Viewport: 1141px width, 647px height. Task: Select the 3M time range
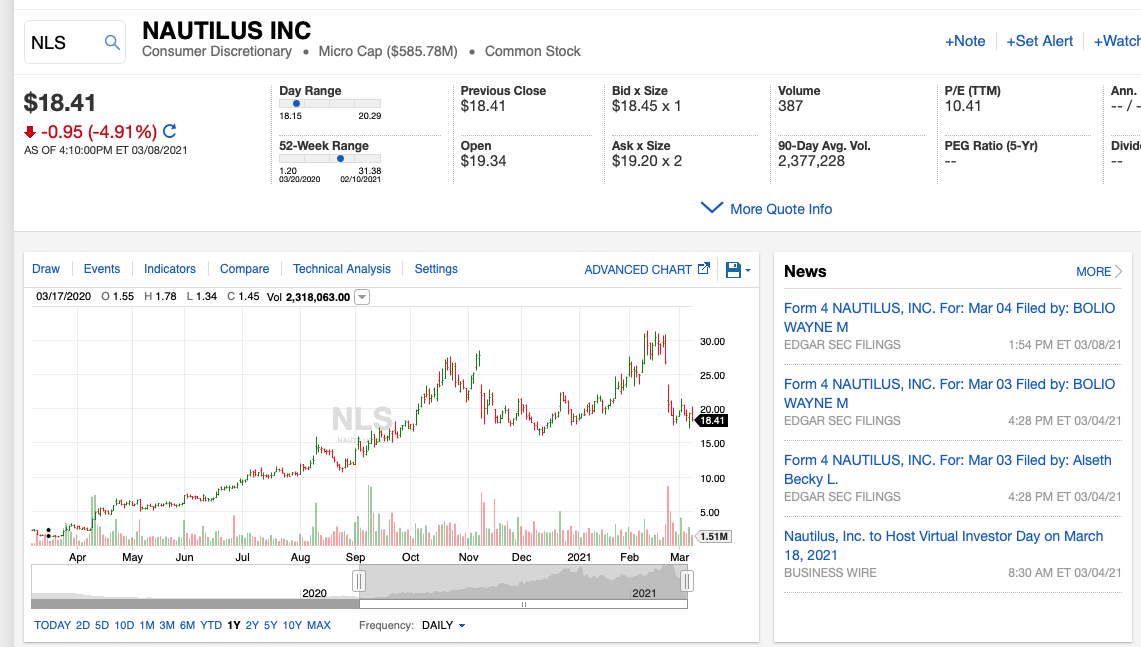point(167,625)
